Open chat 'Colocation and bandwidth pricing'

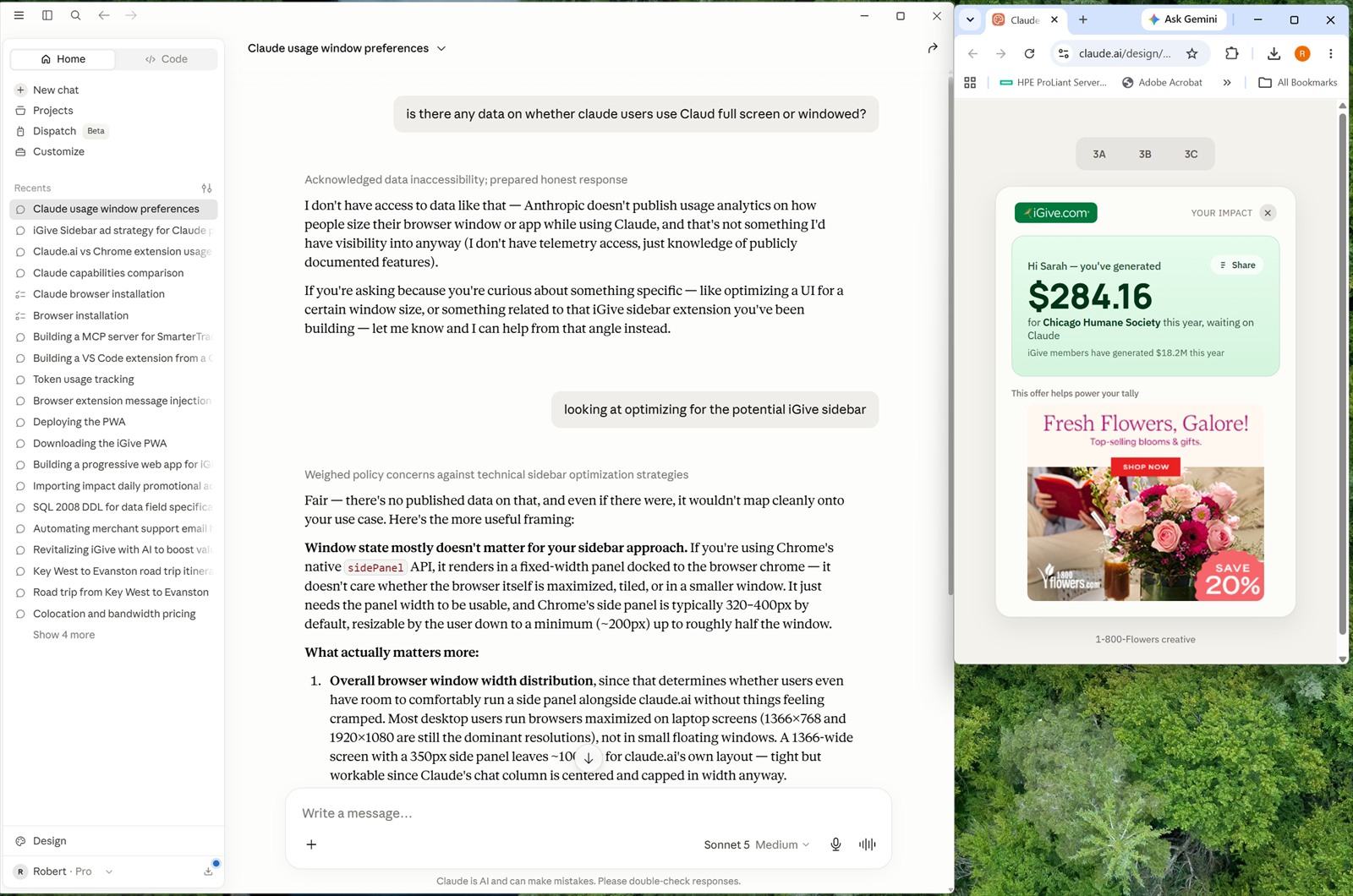point(113,614)
